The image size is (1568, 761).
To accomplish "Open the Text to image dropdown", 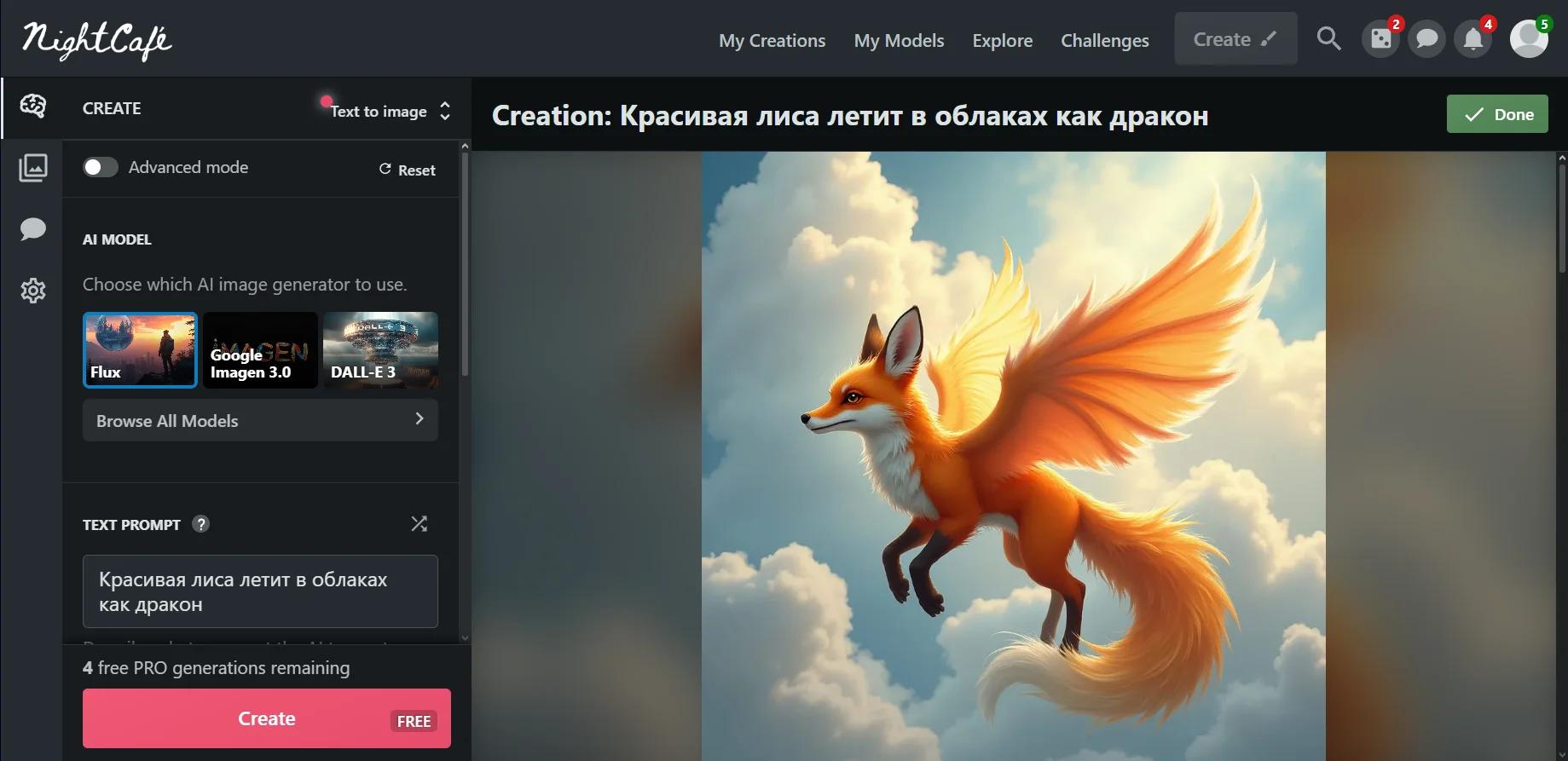I will pyautogui.click(x=391, y=111).
